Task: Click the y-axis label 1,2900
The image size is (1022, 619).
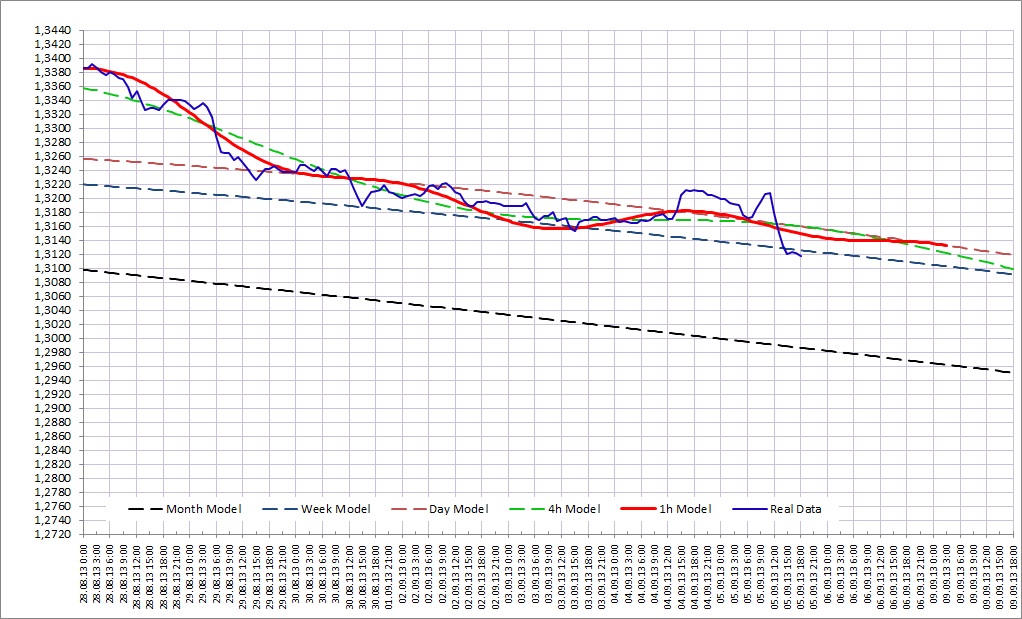Action: click(x=52, y=409)
